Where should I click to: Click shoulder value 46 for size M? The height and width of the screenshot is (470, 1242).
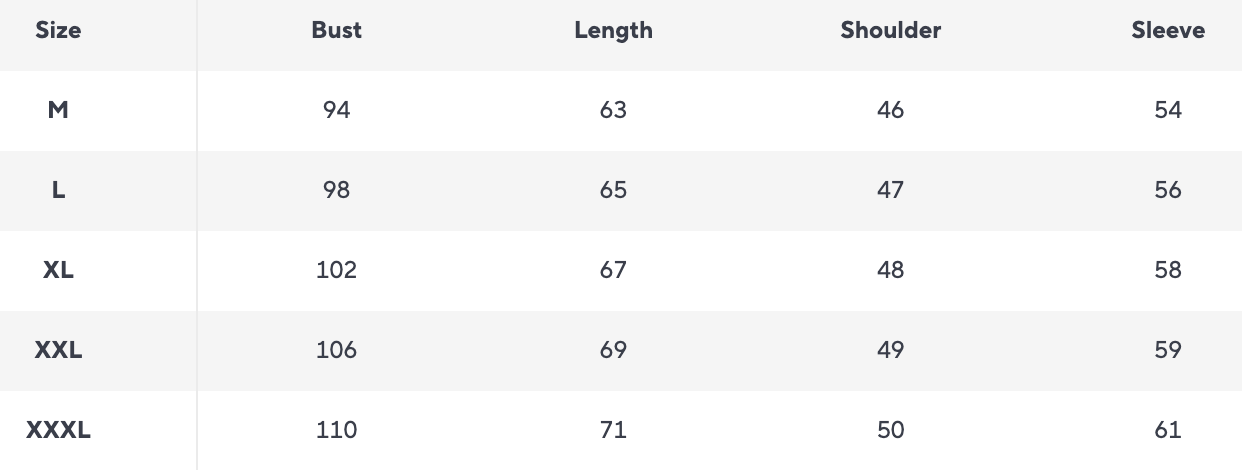tap(890, 110)
